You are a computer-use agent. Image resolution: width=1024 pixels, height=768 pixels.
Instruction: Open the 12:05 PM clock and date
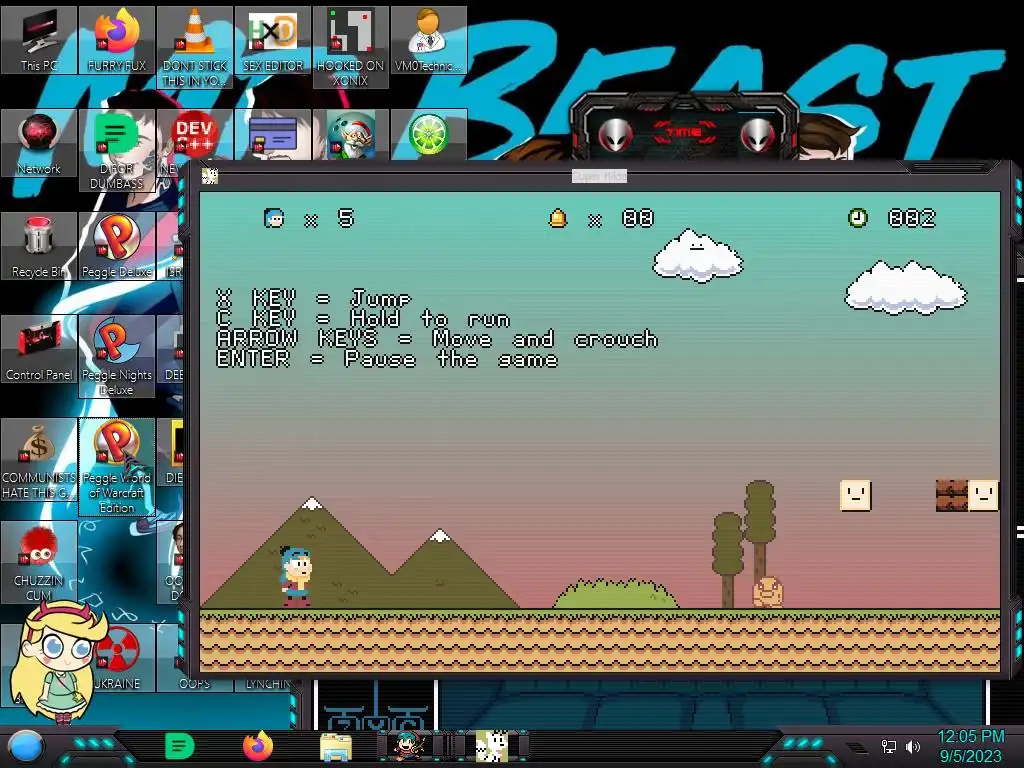pos(970,746)
